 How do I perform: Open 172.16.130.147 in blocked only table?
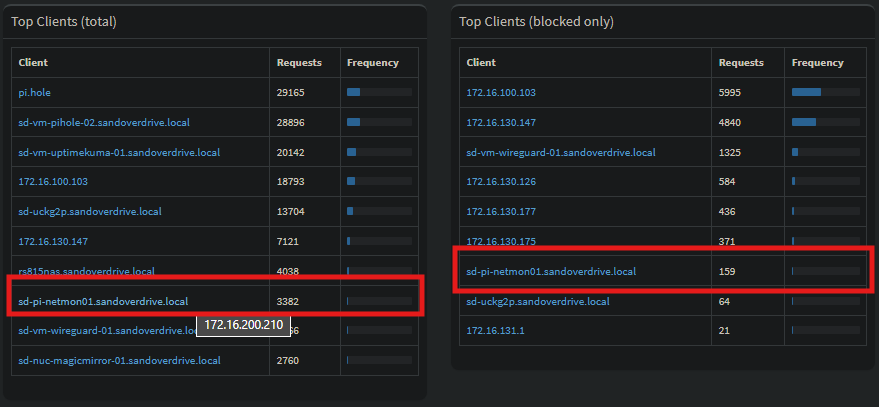point(501,122)
